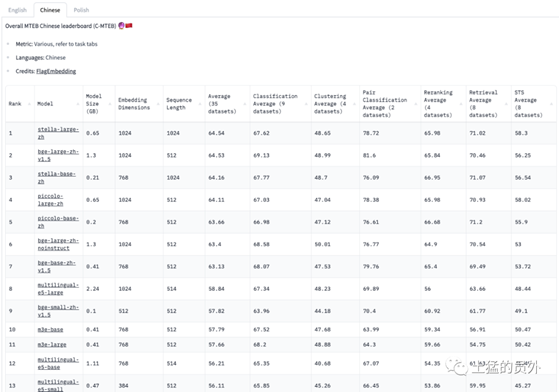Open the bge-large-zh-v1.5 model link

[58, 155]
